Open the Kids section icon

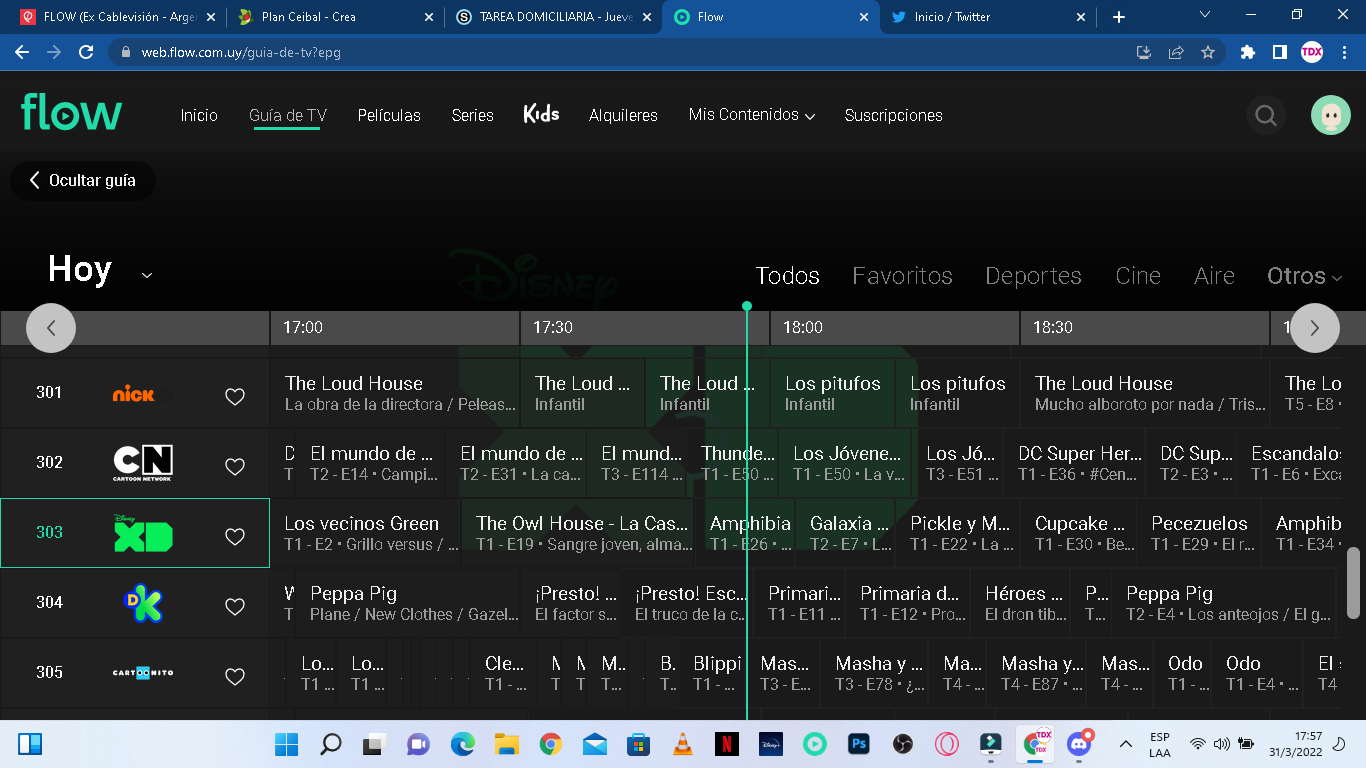pyautogui.click(x=541, y=114)
